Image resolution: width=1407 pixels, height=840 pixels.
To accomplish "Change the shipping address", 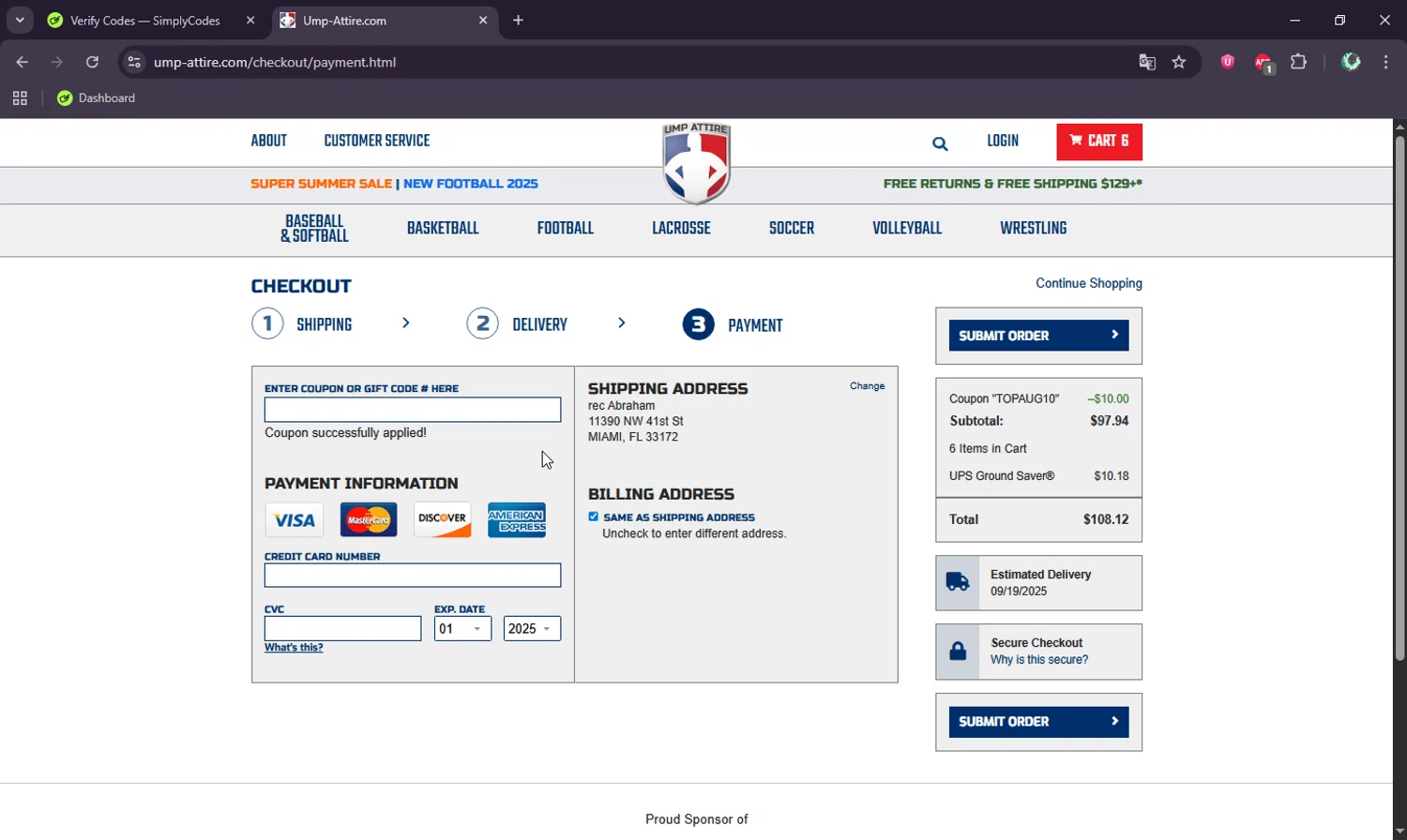I will pyautogui.click(x=867, y=386).
